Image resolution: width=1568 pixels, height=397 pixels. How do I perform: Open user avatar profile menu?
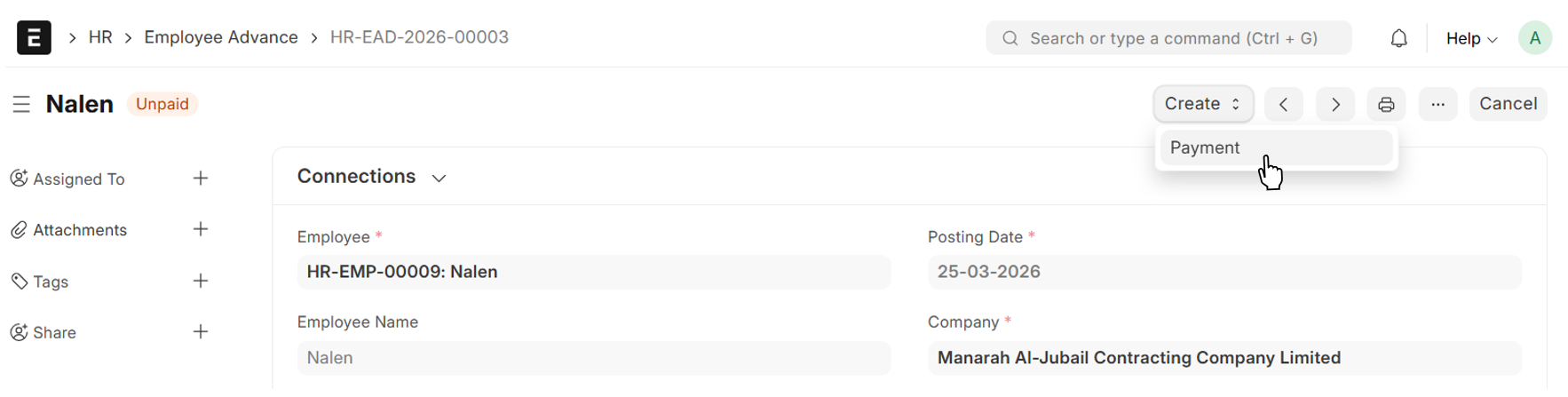[x=1534, y=38]
